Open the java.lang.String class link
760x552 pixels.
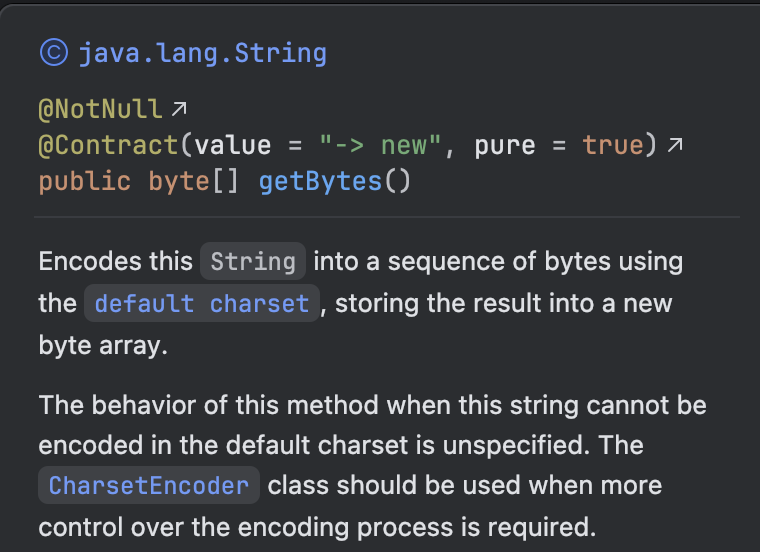click(x=202, y=53)
